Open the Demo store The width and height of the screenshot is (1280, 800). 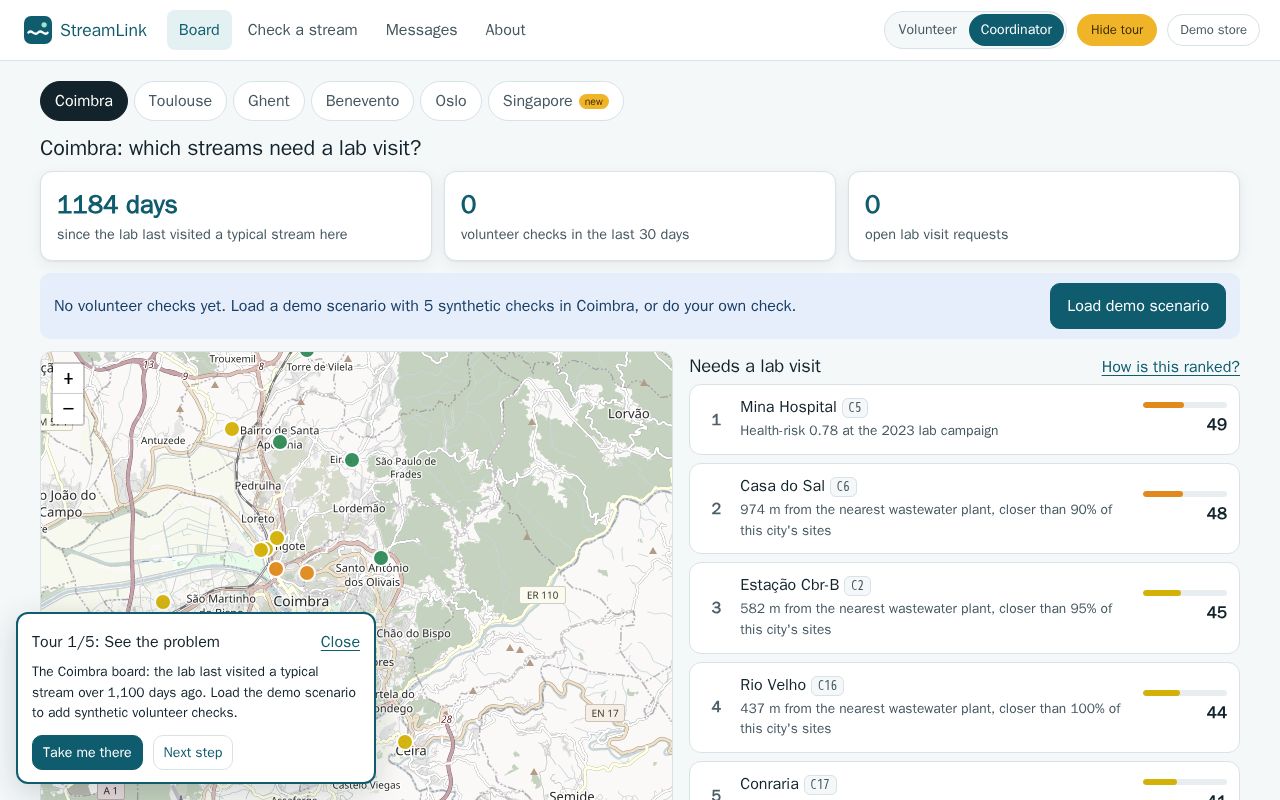coord(1213,30)
